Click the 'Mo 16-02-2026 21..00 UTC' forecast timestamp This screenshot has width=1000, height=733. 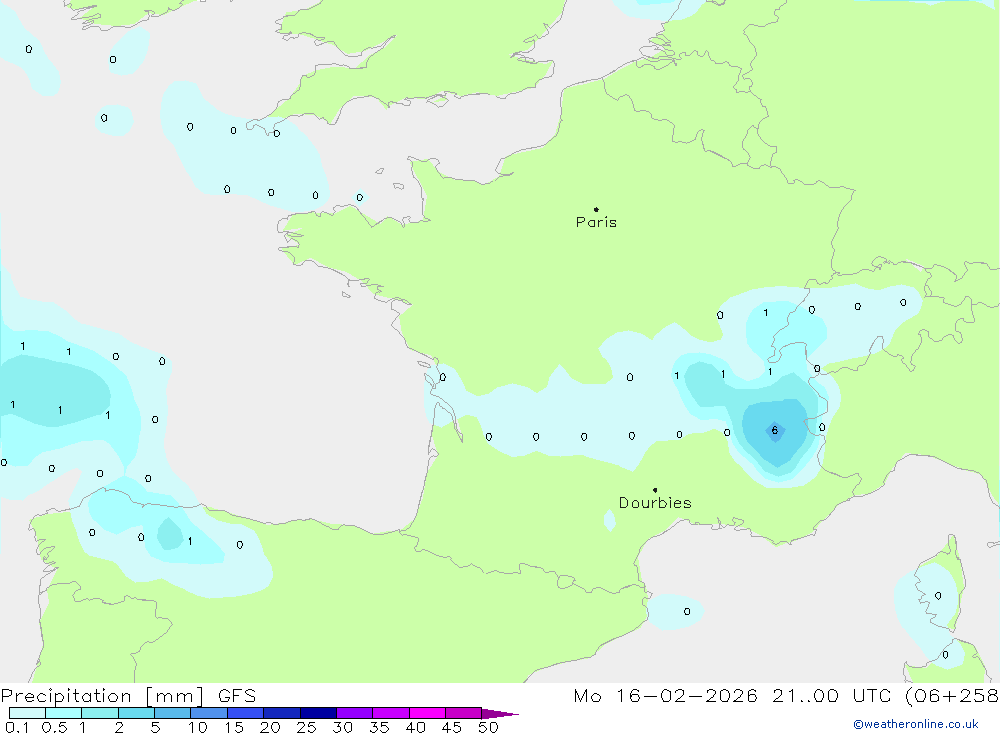(x=732, y=695)
